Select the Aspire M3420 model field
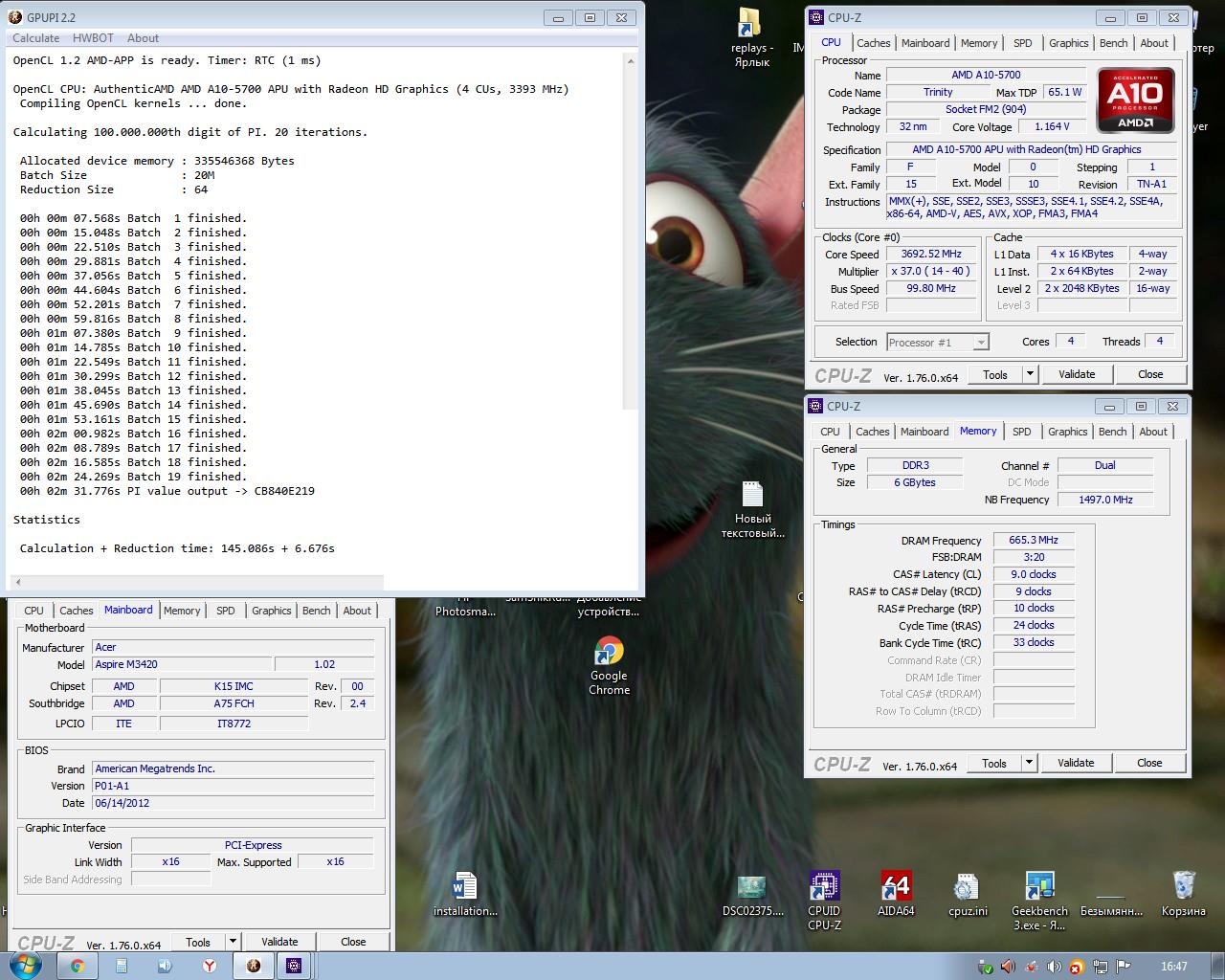 coord(181,664)
